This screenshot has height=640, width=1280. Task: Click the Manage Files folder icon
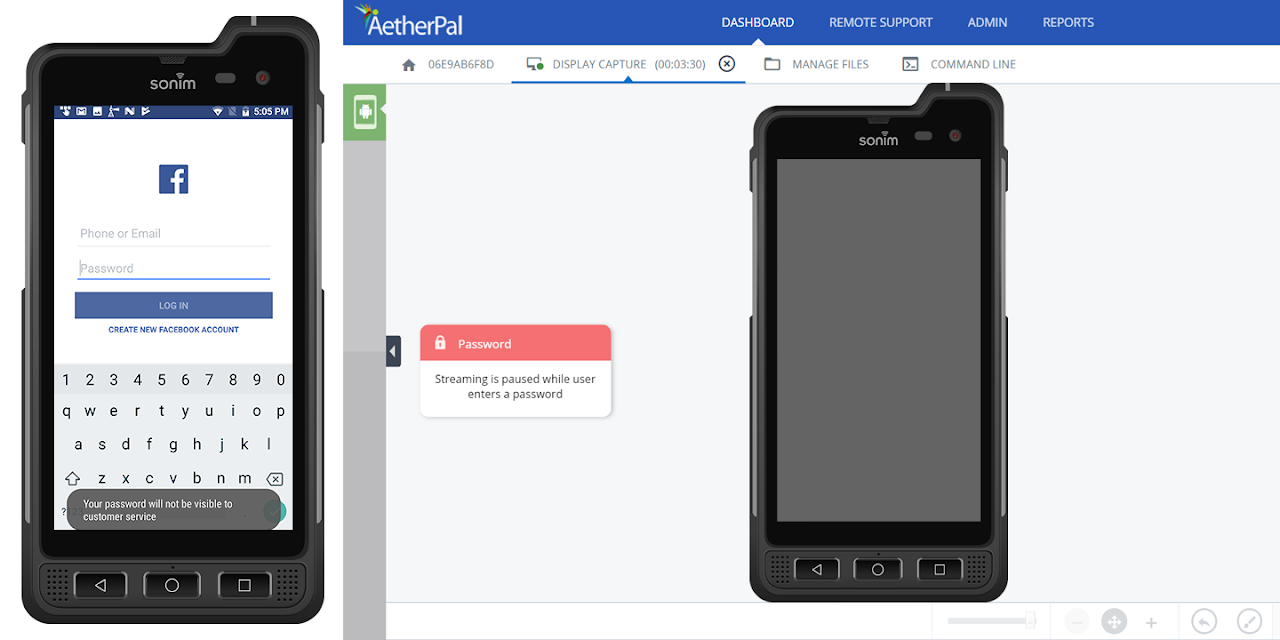[x=772, y=64]
